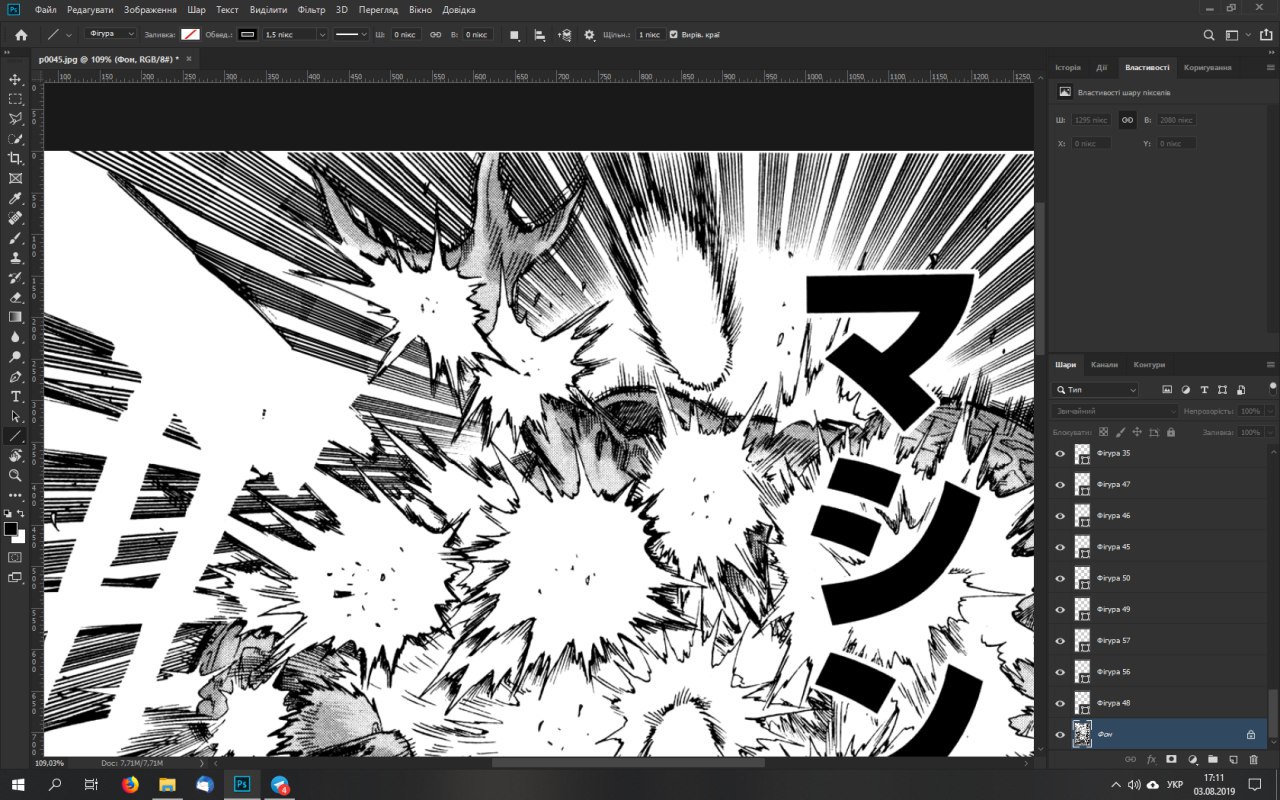Image resolution: width=1280 pixels, height=800 pixels.
Task: Click the foreground color swatch
Action: pyautogui.click(x=10, y=529)
